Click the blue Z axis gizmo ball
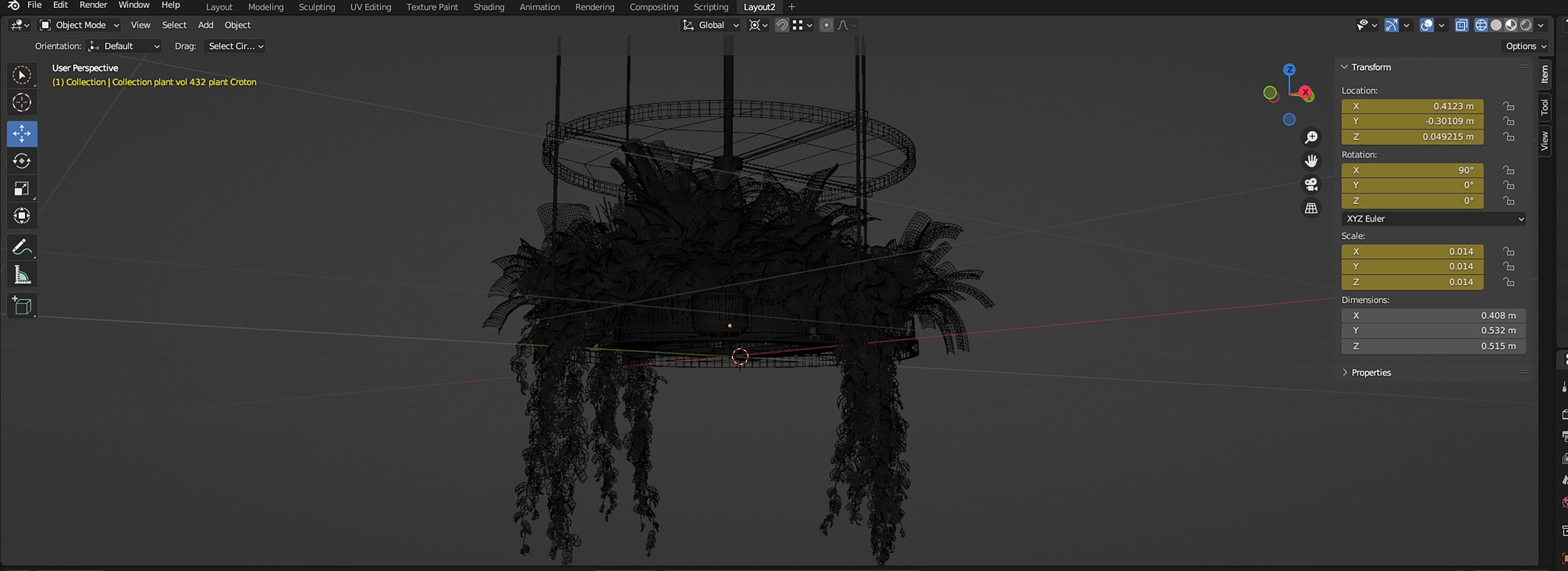This screenshot has height=571, width=1568. 1289,70
